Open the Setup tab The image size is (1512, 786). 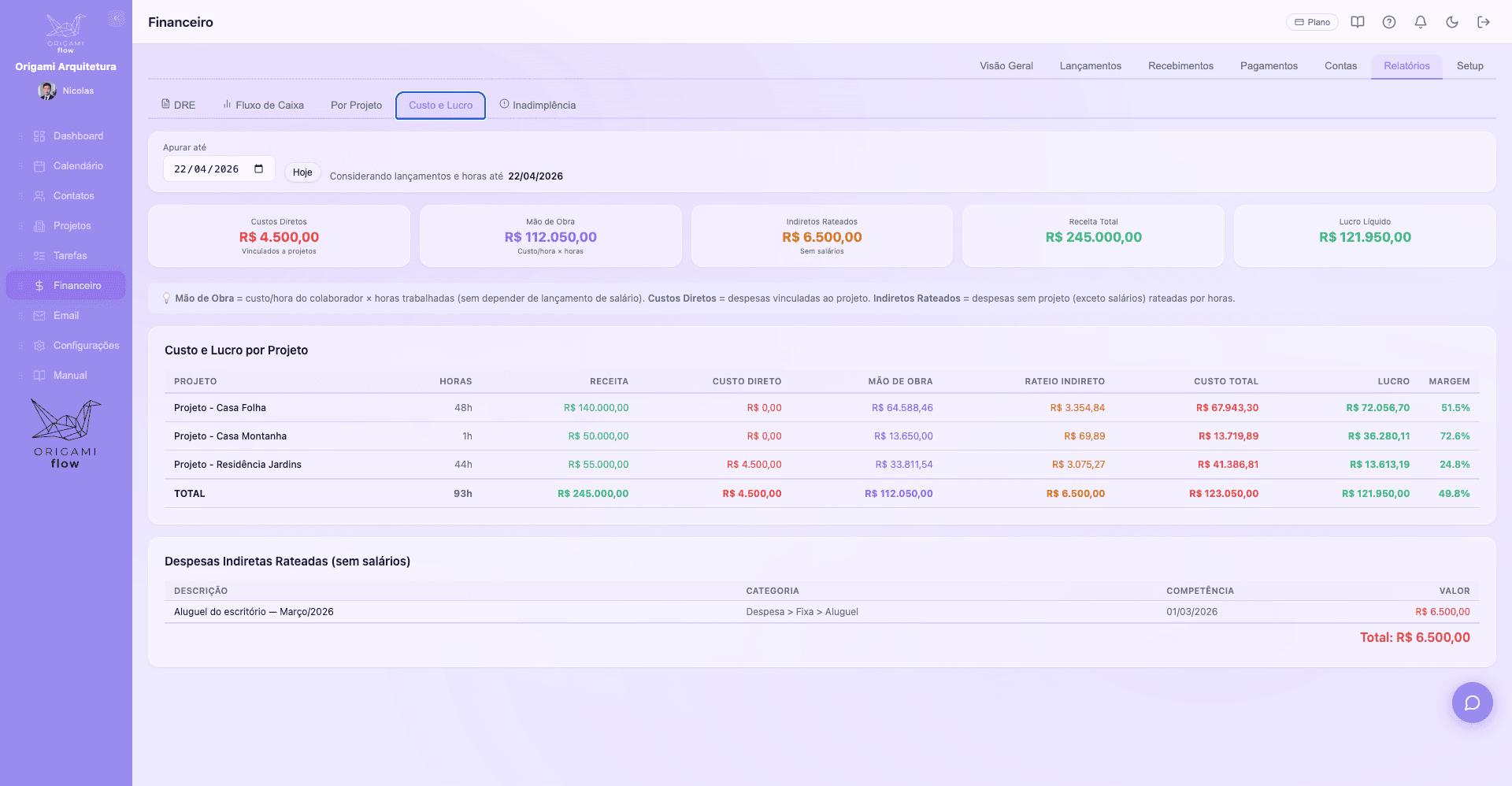1469,66
